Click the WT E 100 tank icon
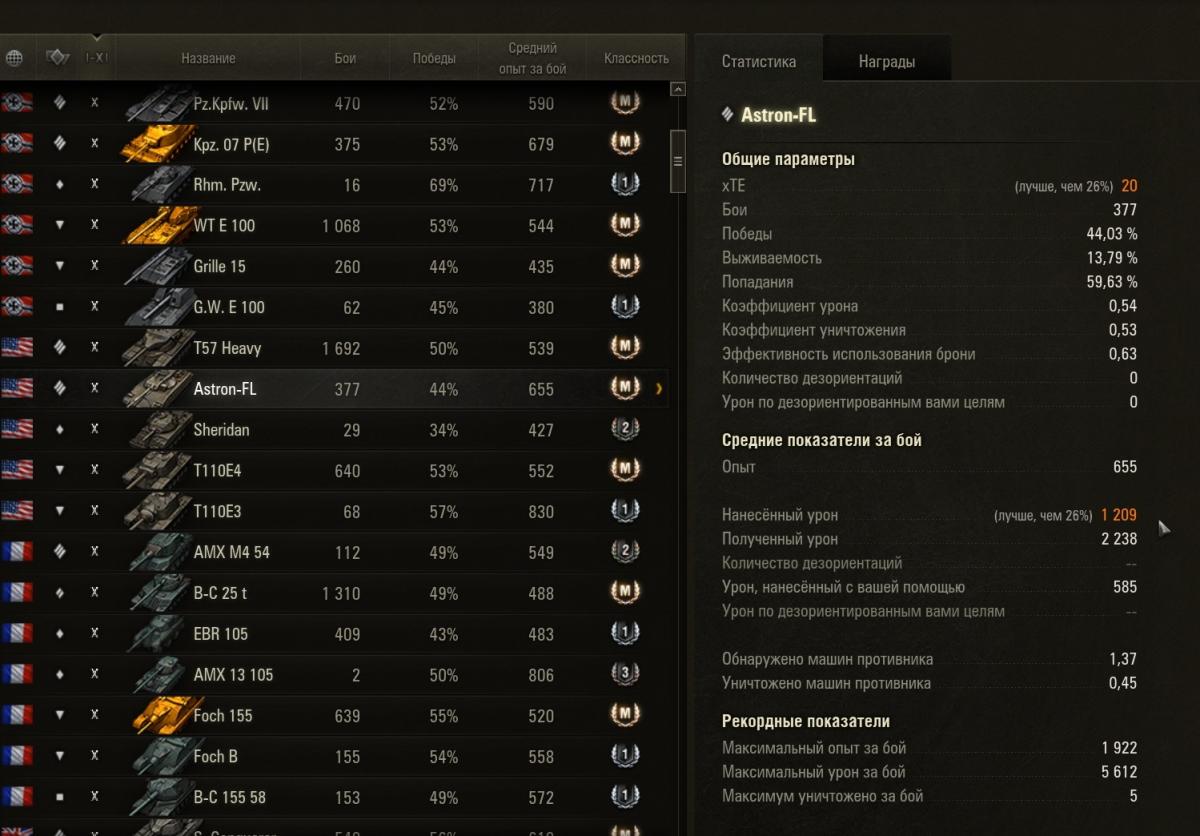This screenshot has width=1200, height=836. 158,226
